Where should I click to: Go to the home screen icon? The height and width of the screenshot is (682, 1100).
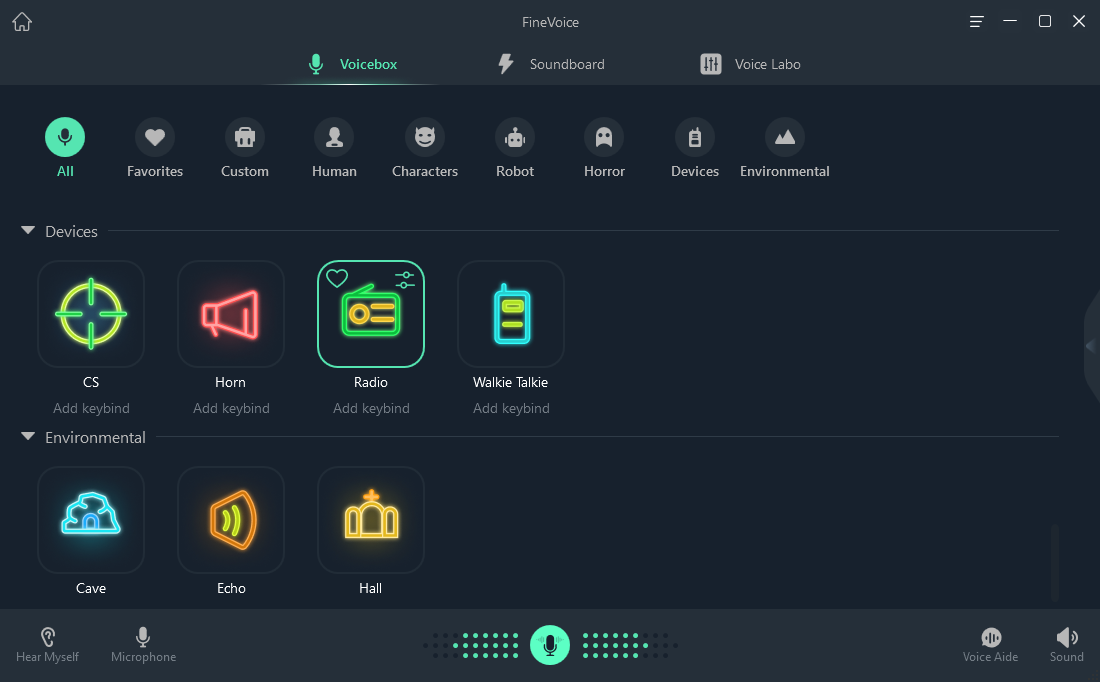tap(22, 22)
